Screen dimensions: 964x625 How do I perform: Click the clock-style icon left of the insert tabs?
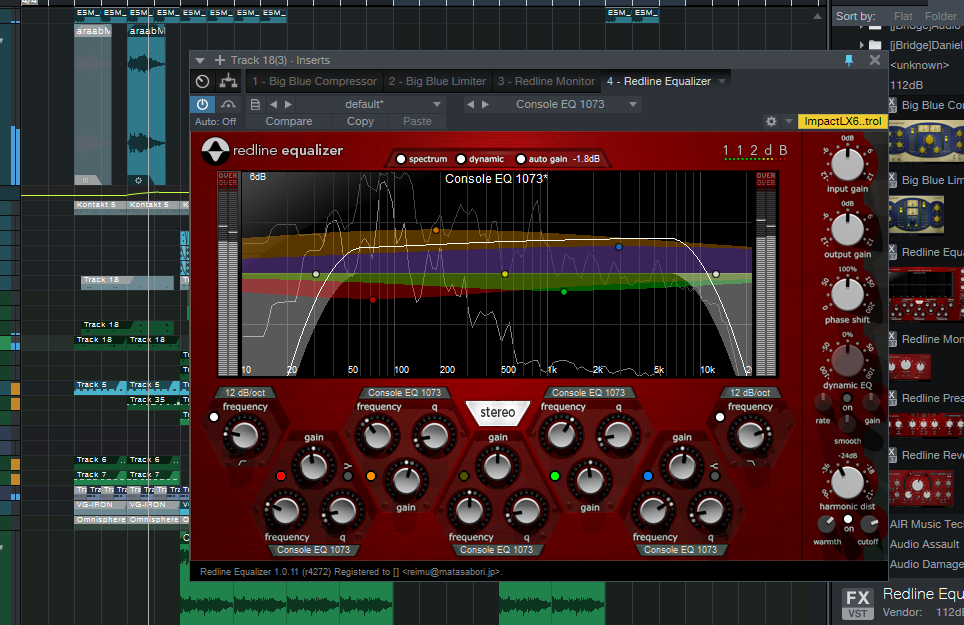(202, 81)
